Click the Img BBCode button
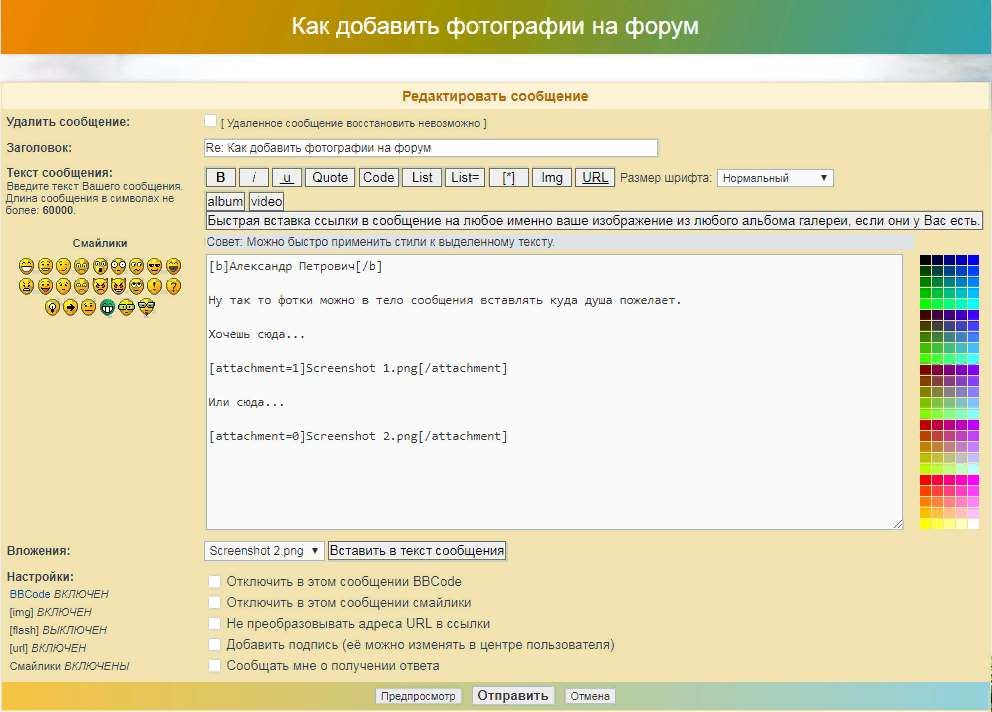Screen dimensions: 992x712 pyautogui.click(x=551, y=178)
